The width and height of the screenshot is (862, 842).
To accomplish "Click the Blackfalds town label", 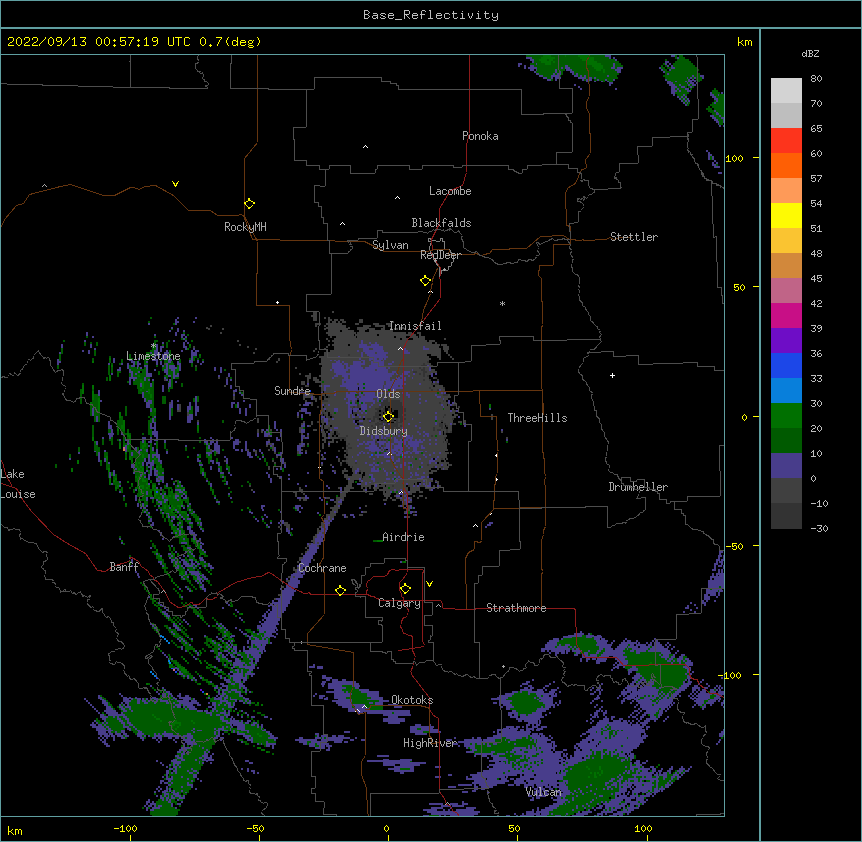I will [x=441, y=223].
